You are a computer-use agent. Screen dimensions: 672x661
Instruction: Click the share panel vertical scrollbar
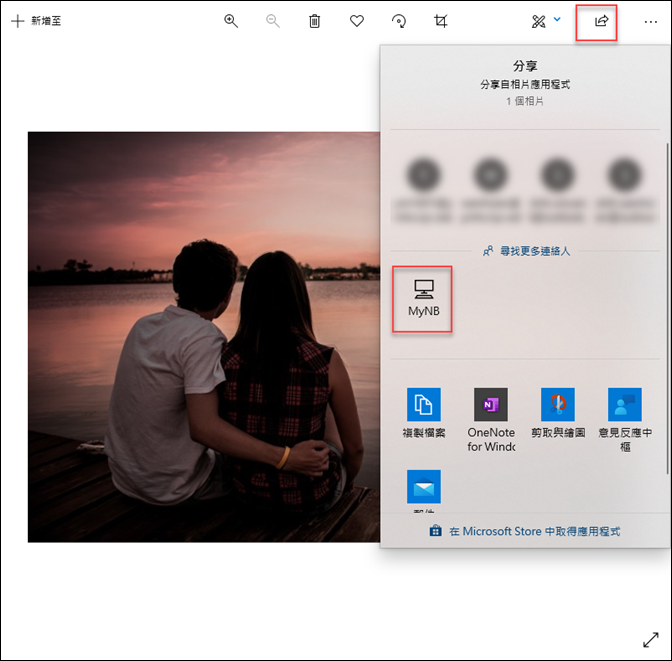click(x=667, y=309)
